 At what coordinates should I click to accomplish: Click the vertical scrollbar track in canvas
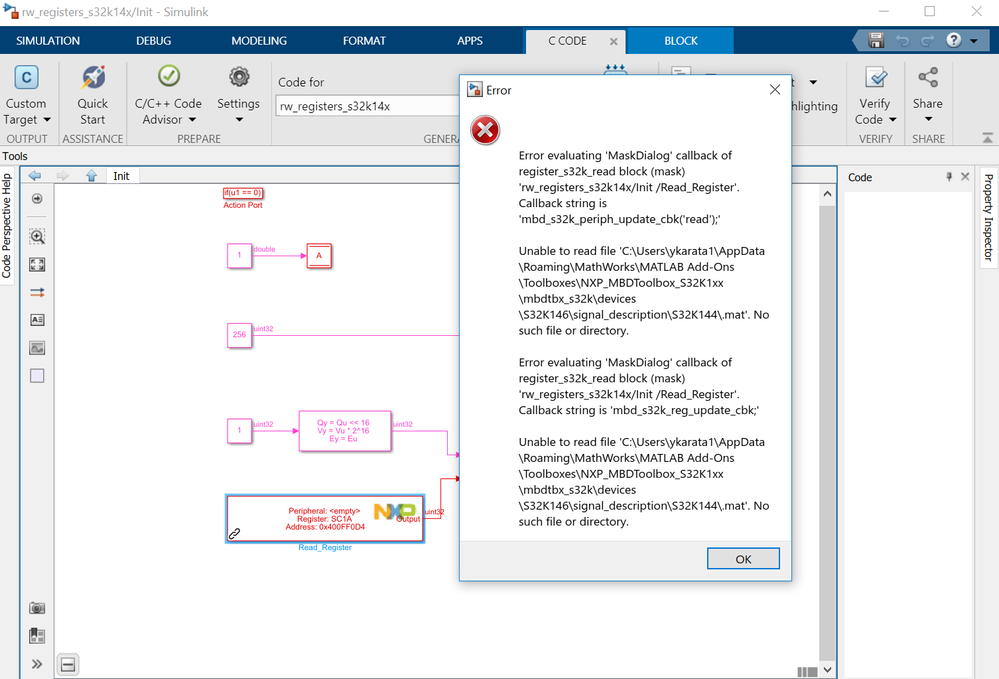coord(827,431)
